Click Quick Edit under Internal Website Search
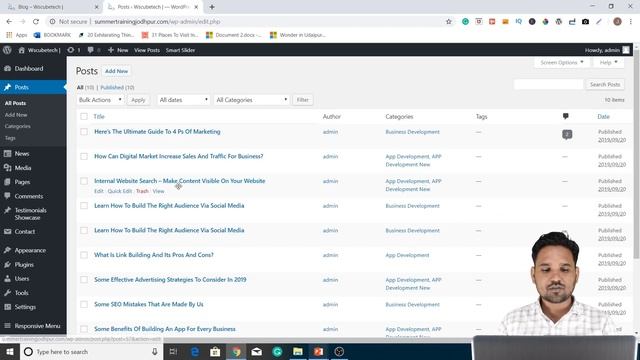640x360 pixels. coord(120,191)
